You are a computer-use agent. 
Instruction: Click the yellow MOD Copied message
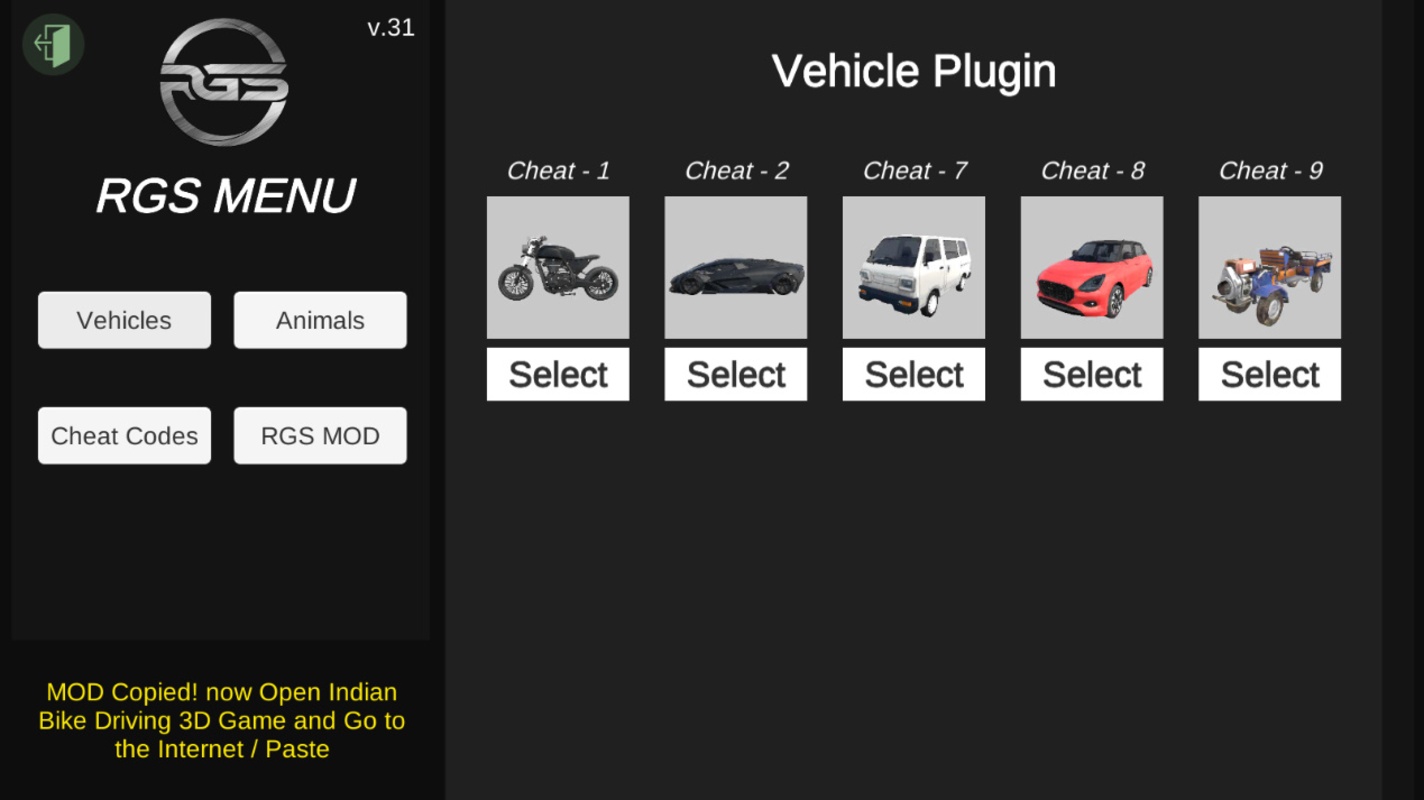(x=221, y=720)
